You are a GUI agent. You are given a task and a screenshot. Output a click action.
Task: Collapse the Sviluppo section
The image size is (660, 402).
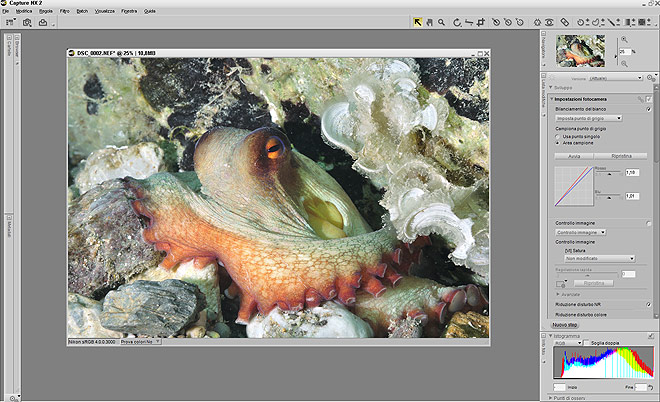point(551,88)
